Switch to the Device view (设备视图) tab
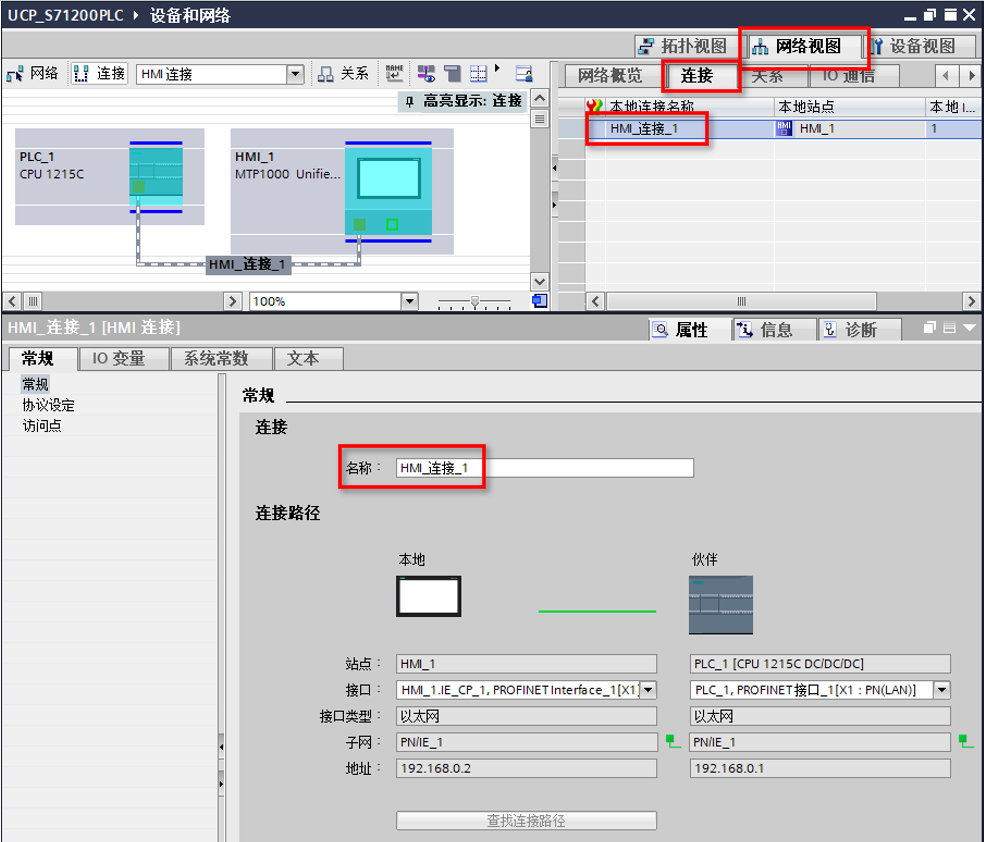 [912, 46]
